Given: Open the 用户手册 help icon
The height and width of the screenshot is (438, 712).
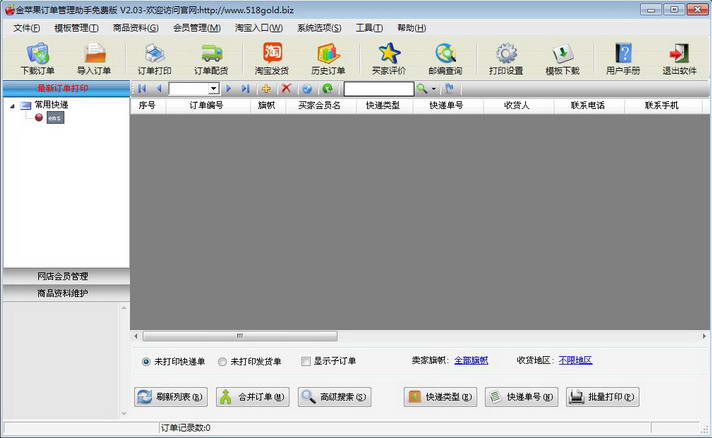Looking at the screenshot, I should [623, 59].
